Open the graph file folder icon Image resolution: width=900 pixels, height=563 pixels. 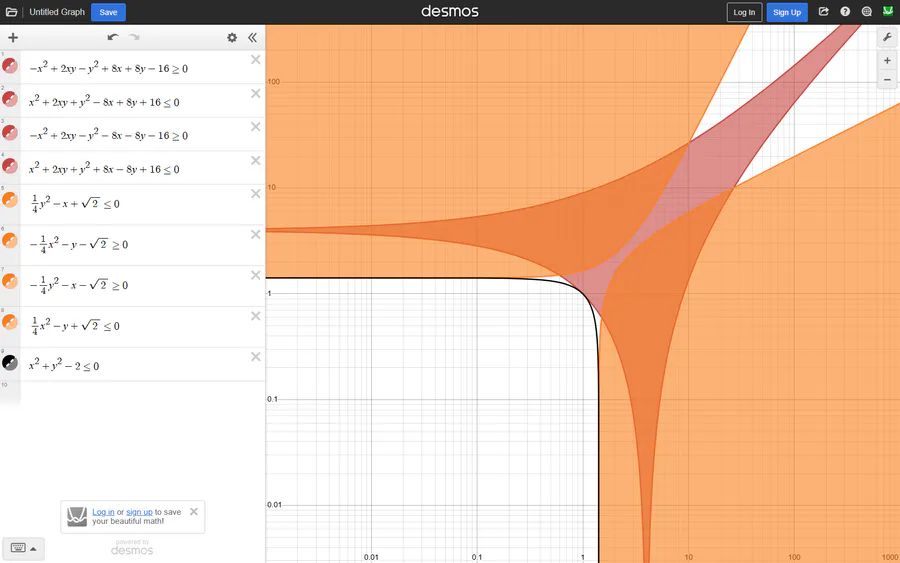[x=11, y=12]
